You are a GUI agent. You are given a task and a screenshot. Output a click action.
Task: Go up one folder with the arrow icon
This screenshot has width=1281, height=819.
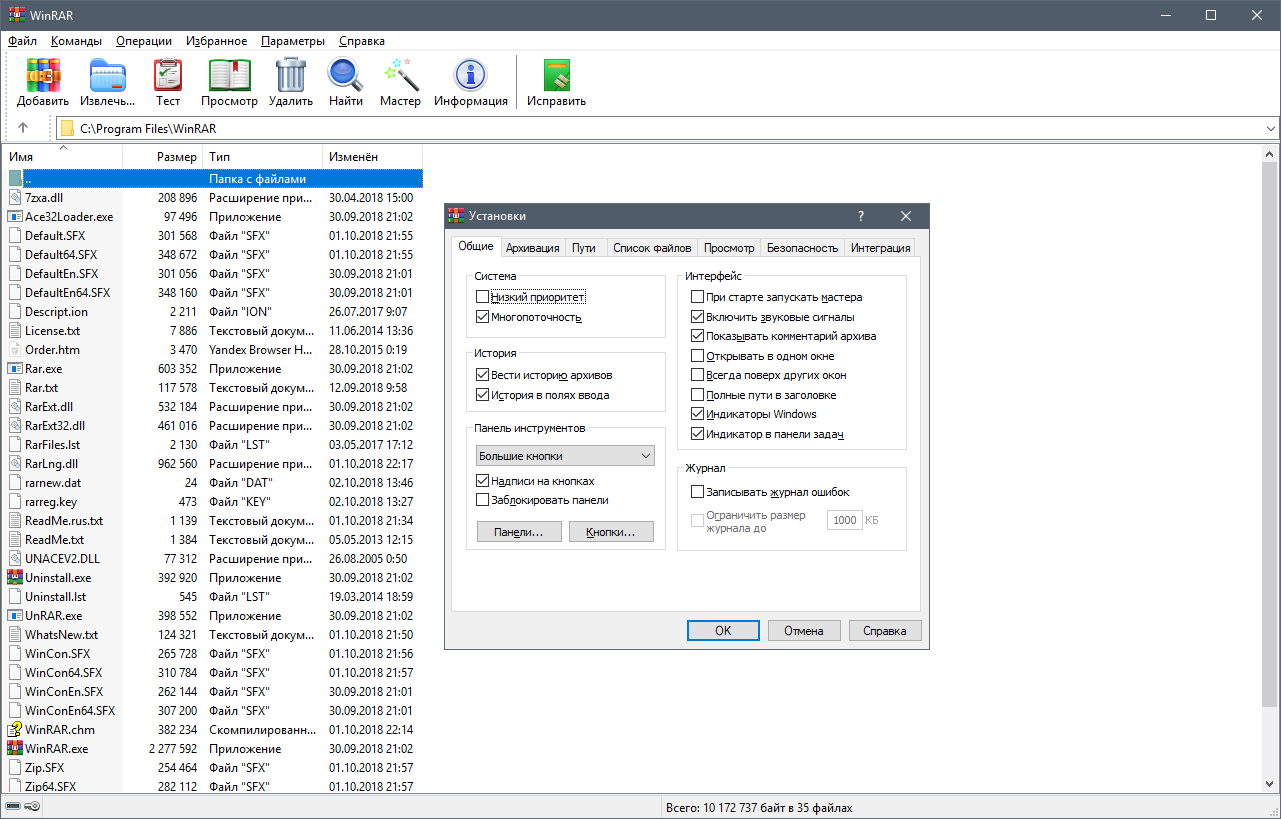pyautogui.click(x=23, y=128)
